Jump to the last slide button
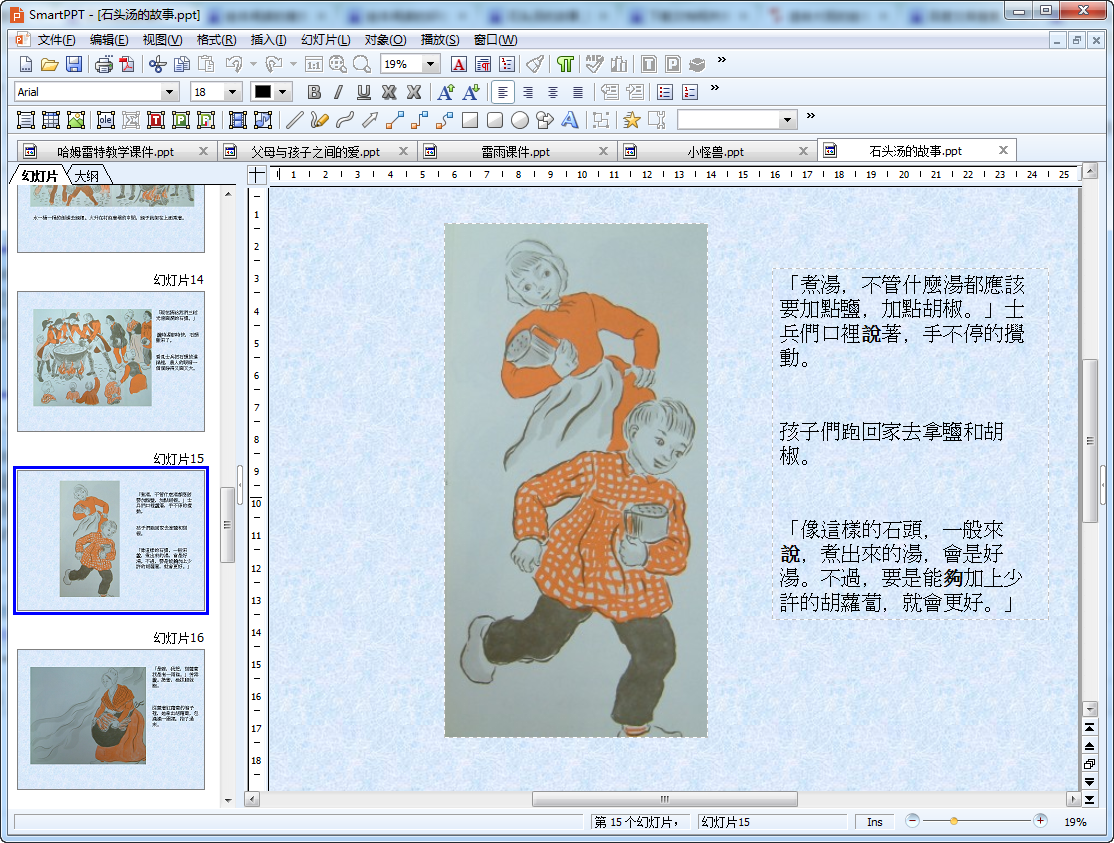This screenshot has width=1114, height=843. 1089,800
